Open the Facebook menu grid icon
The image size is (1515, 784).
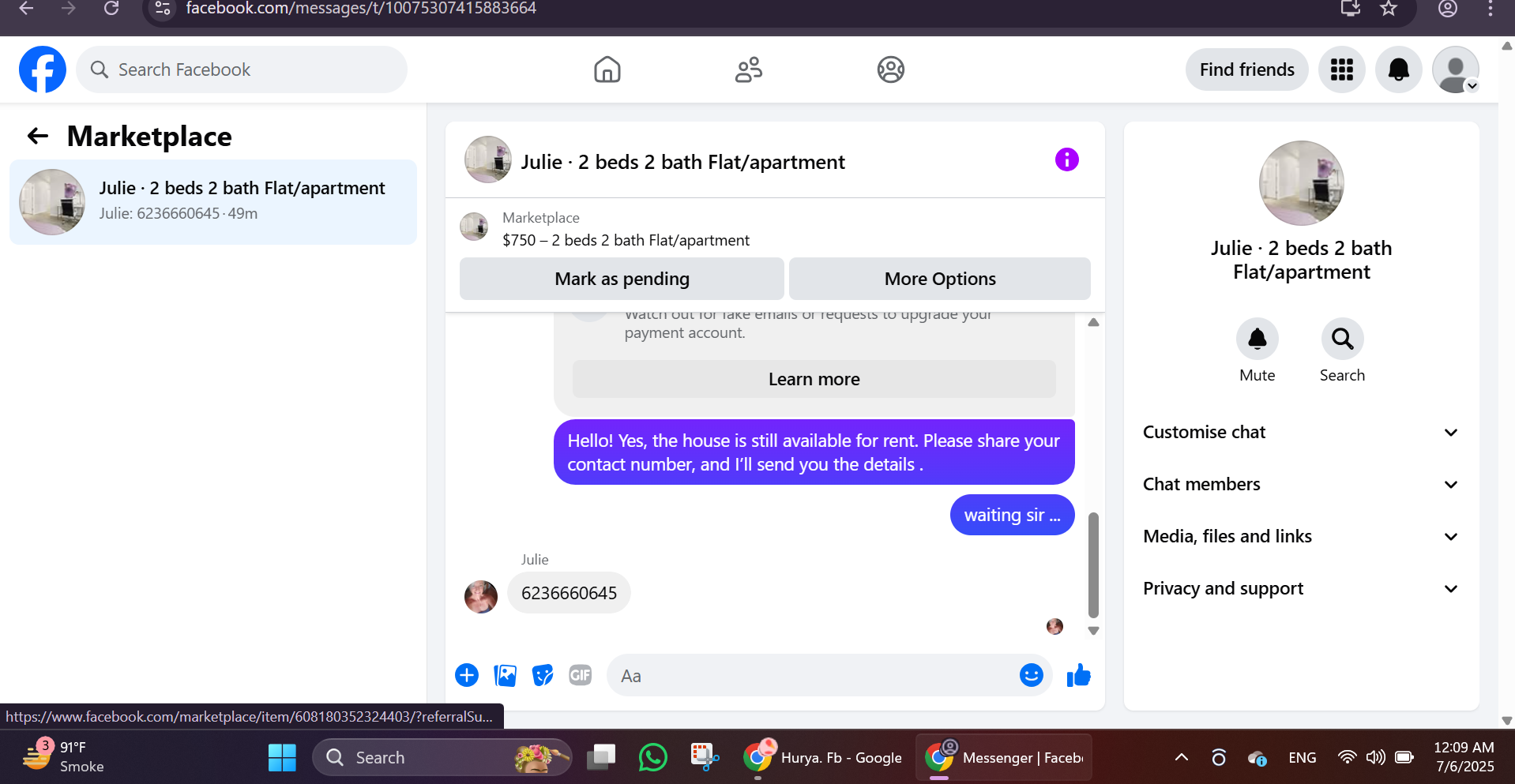click(x=1342, y=69)
